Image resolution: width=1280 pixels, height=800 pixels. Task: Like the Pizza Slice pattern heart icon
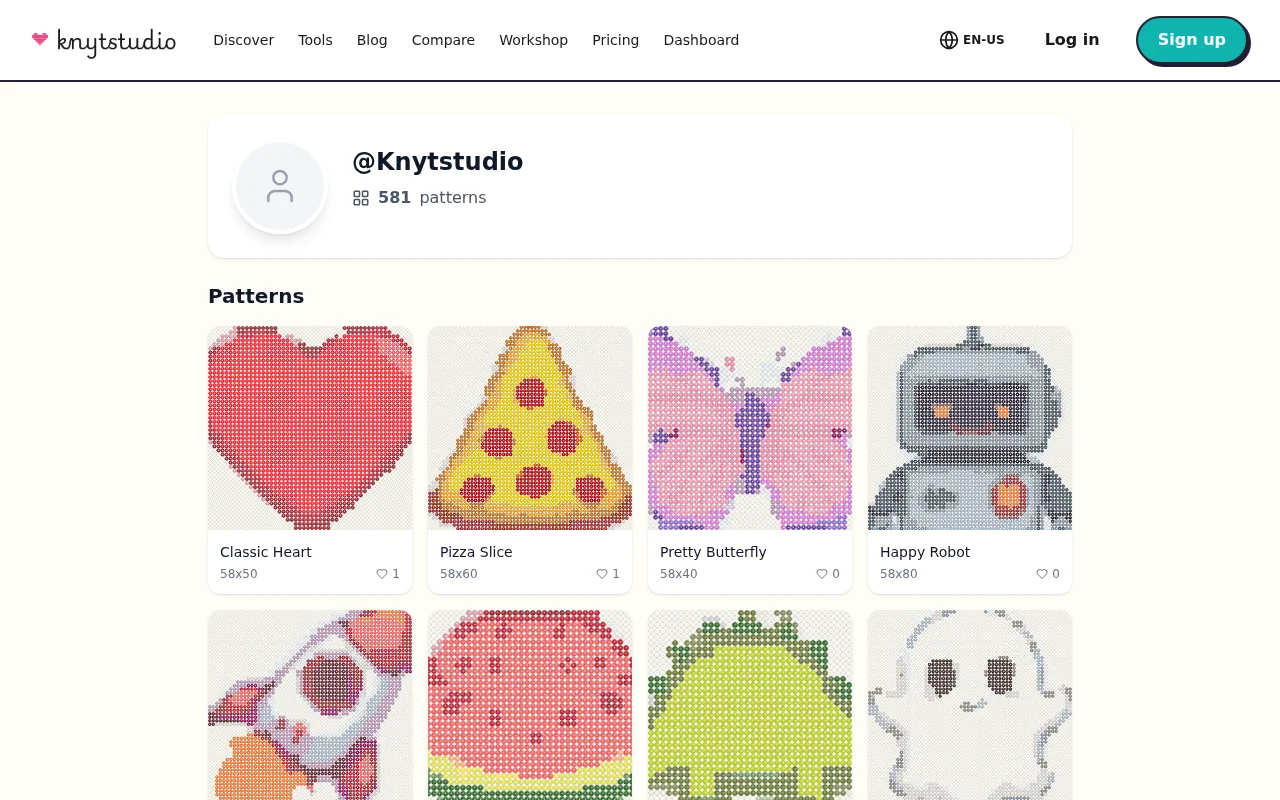602,574
